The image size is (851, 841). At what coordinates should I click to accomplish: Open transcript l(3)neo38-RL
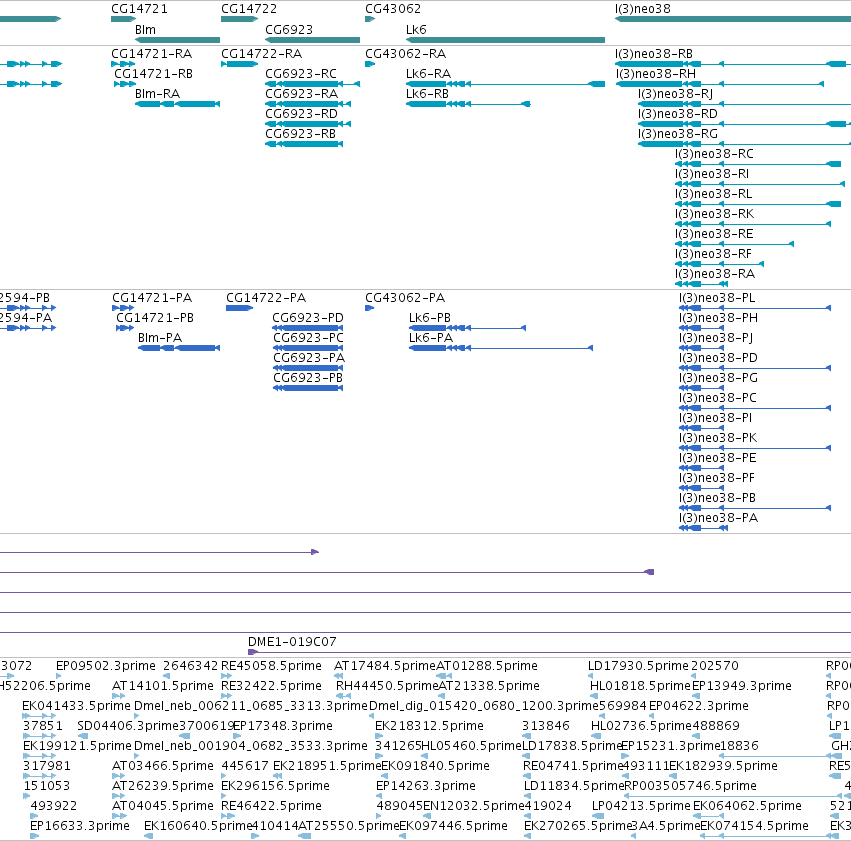point(714,194)
